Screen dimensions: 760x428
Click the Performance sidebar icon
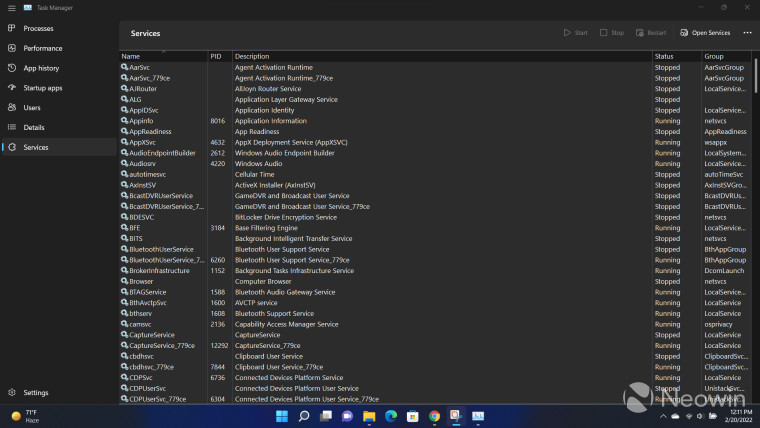pos(12,48)
